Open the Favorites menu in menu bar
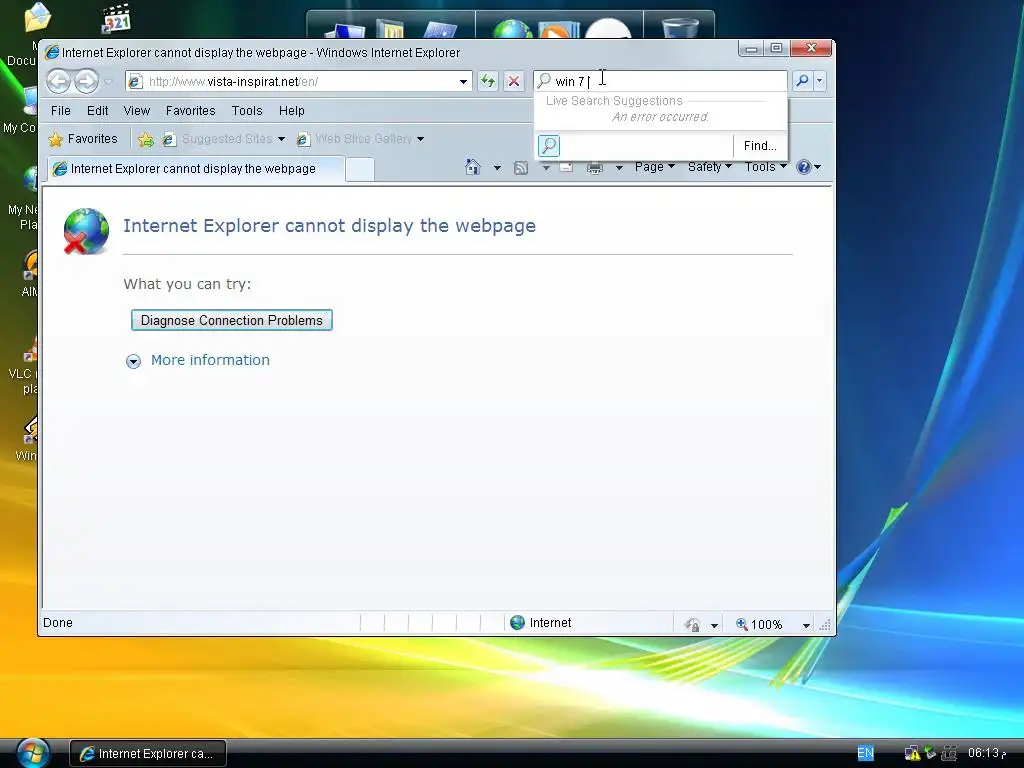 click(191, 110)
